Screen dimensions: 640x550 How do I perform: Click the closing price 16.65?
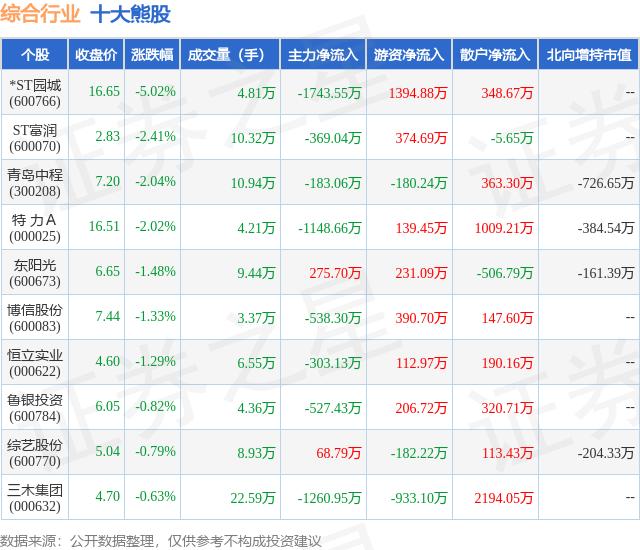[x=104, y=91]
